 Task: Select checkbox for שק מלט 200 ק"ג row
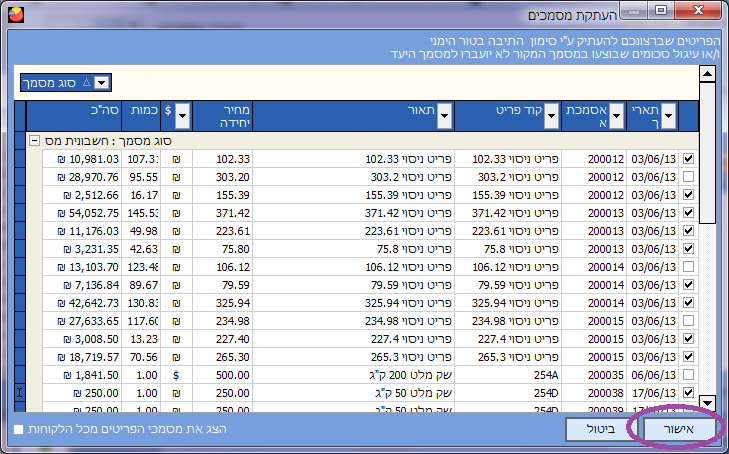[x=688, y=374]
